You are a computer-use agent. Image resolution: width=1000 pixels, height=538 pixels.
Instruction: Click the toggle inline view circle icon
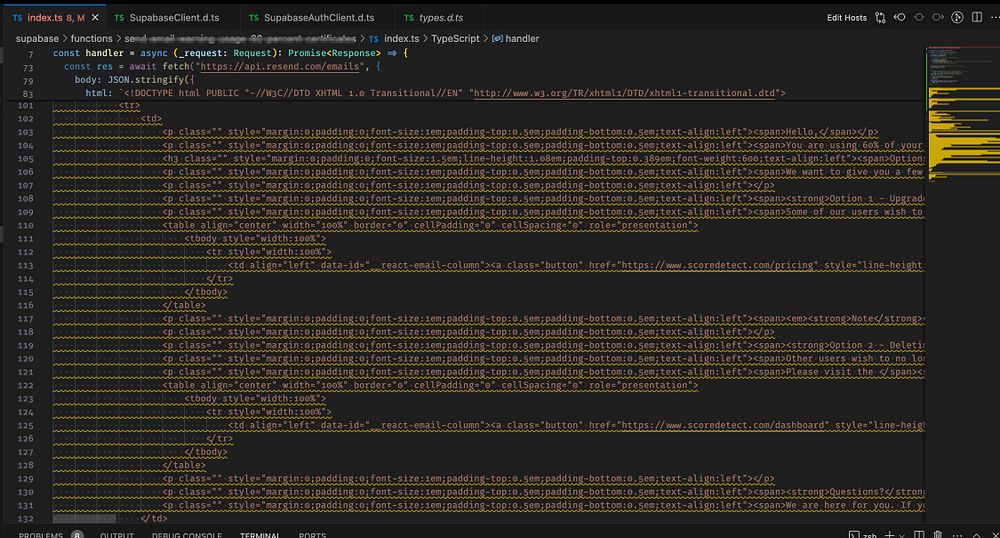tap(919, 18)
